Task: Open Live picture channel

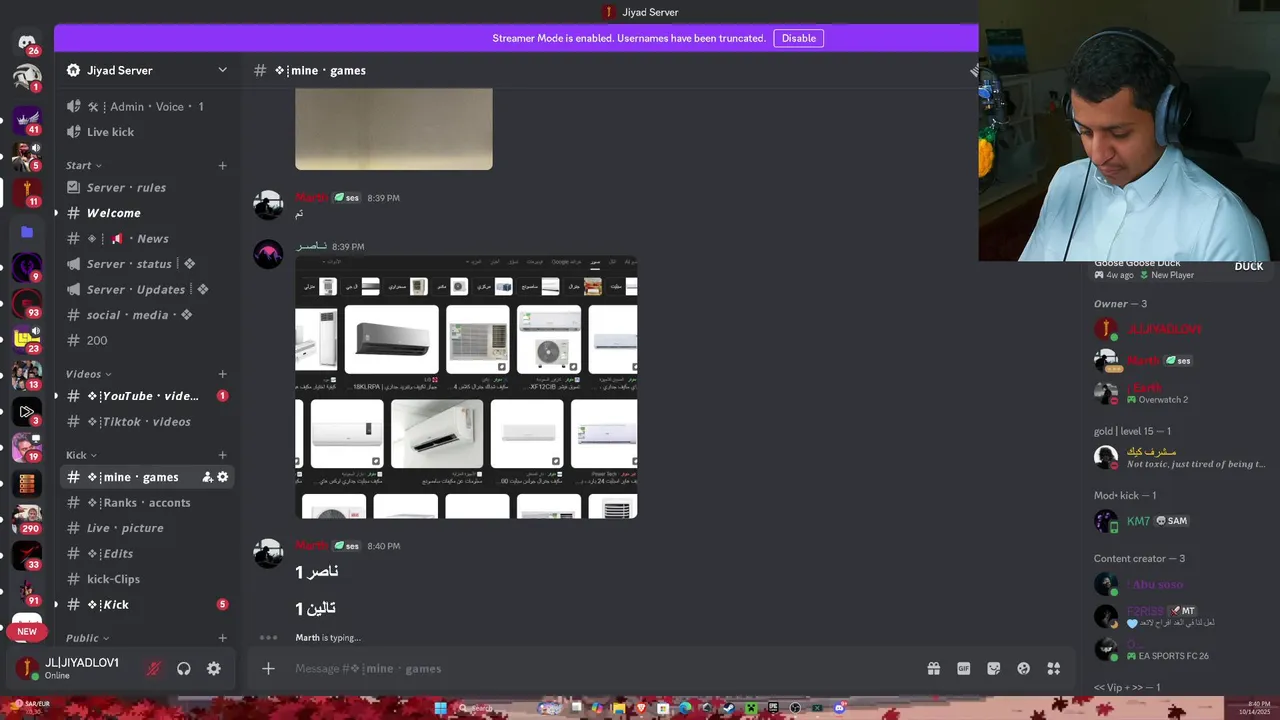Action: [x=148, y=528]
